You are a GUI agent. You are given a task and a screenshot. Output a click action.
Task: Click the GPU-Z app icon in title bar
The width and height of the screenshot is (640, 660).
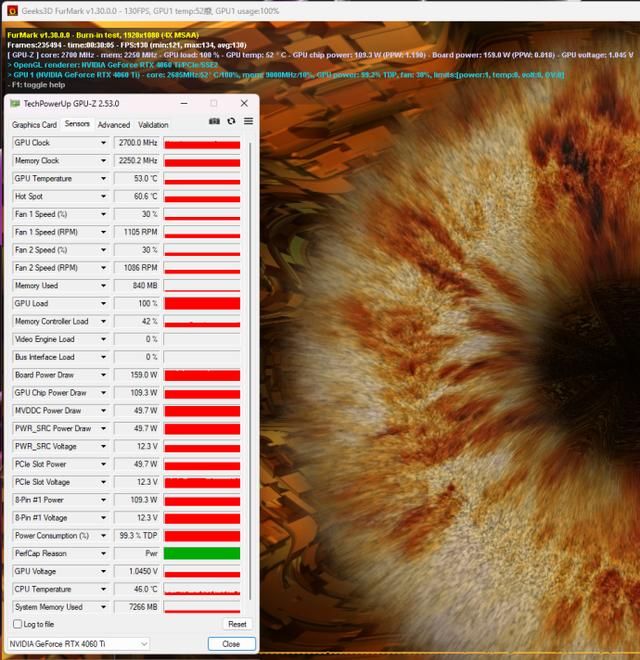coord(15,104)
